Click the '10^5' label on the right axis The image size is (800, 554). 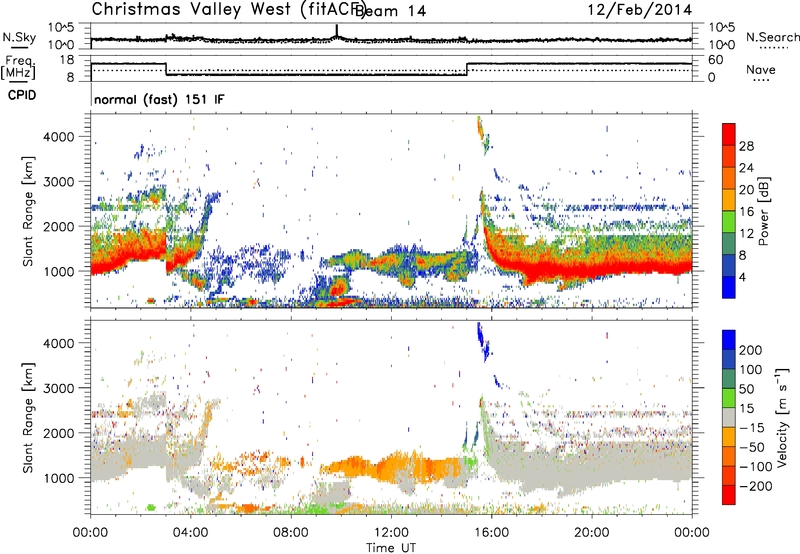click(721, 28)
